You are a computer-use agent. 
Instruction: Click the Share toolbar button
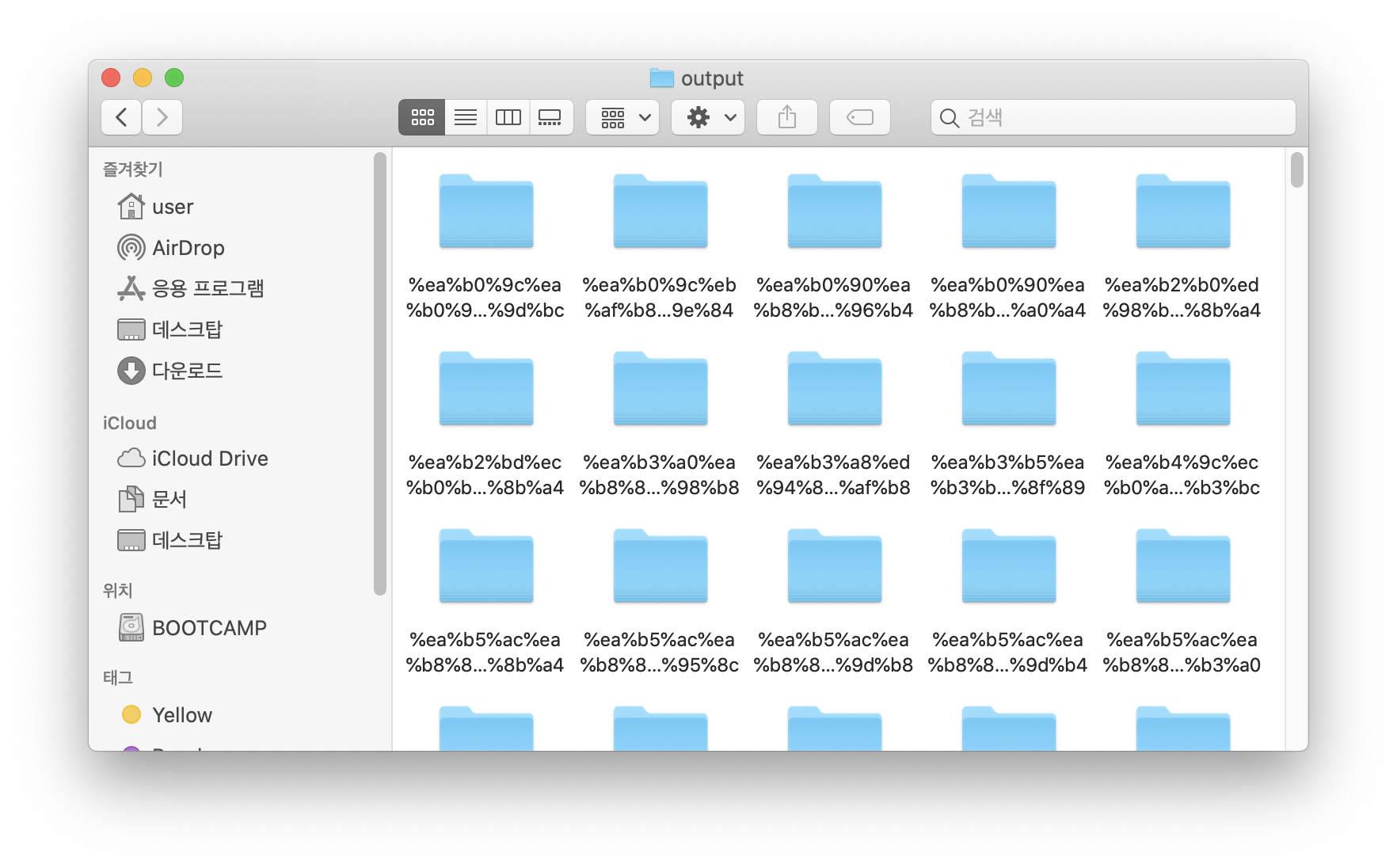coord(787,117)
